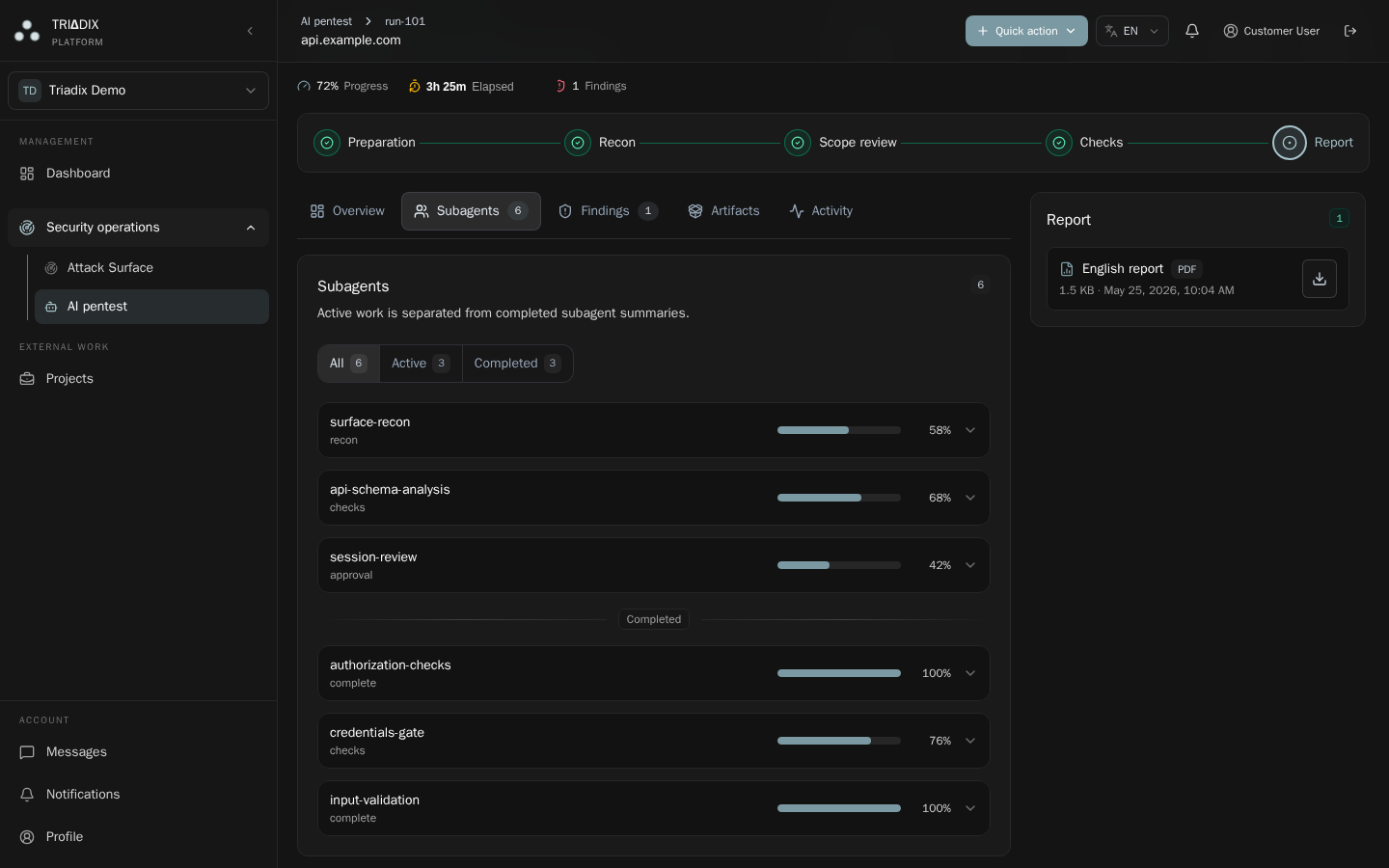Viewport: 1389px width, 868px height.
Task: Click the top bar notification bell
Action: coord(1192,31)
